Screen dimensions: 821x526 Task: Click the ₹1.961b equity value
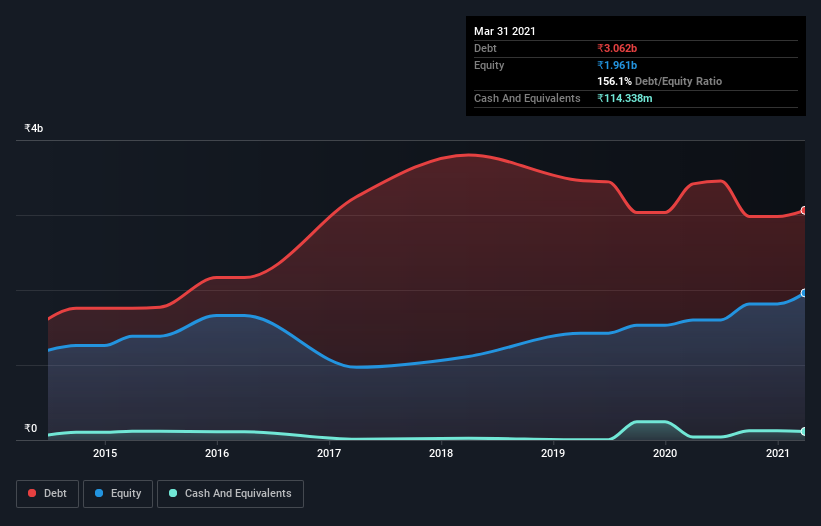pyautogui.click(x=617, y=65)
